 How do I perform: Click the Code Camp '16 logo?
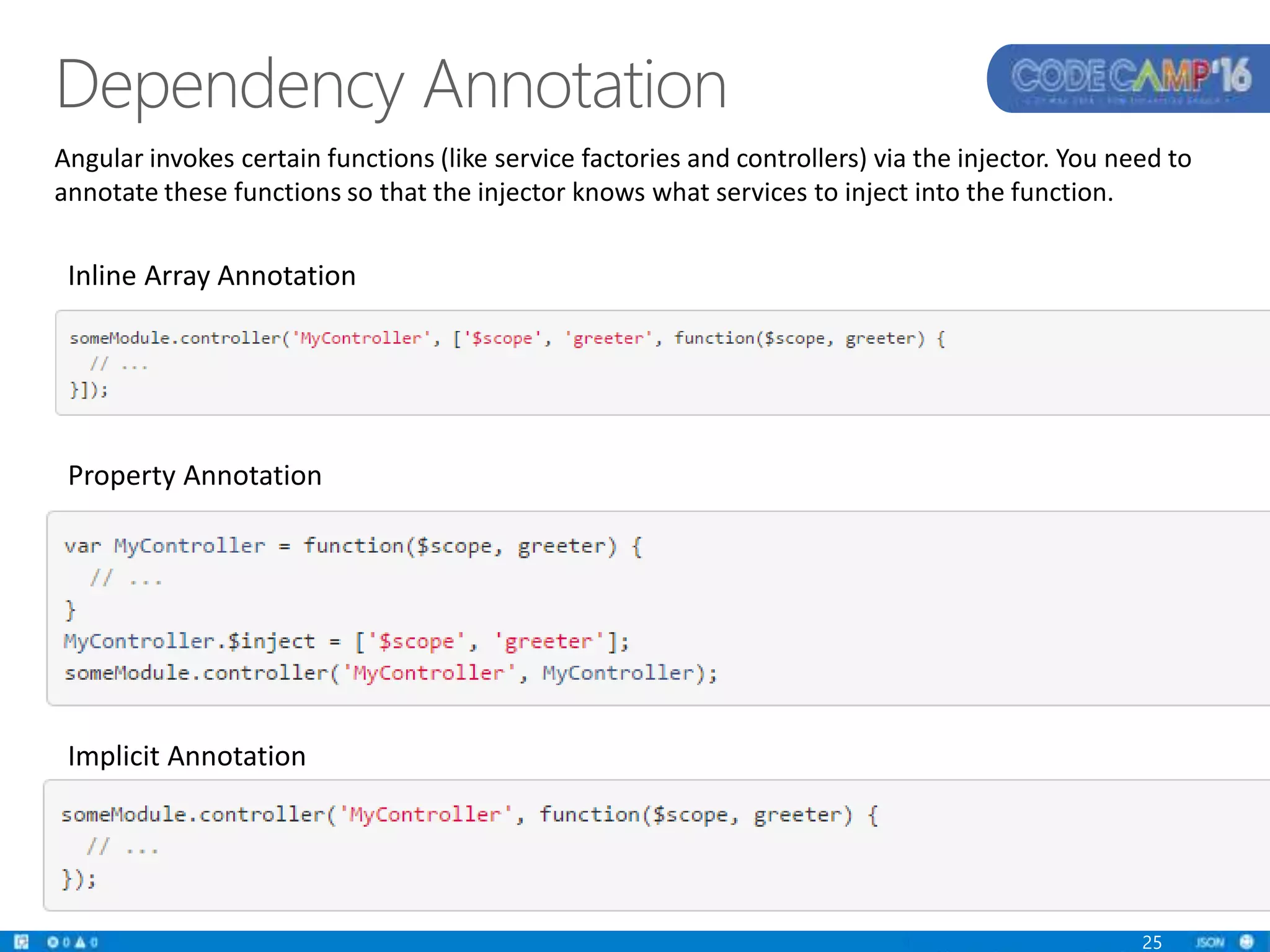click(x=1129, y=78)
